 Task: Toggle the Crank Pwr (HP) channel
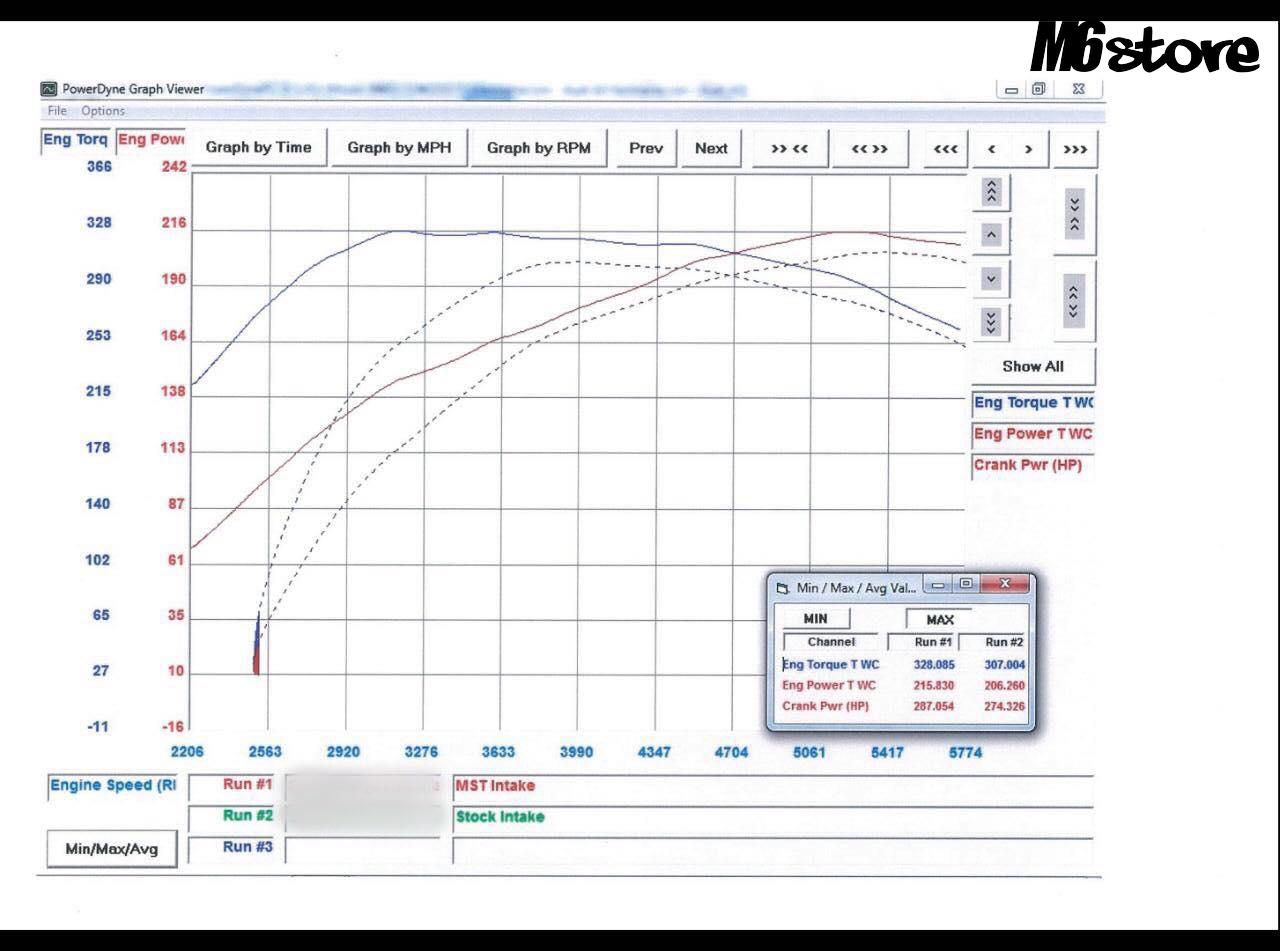point(1033,465)
